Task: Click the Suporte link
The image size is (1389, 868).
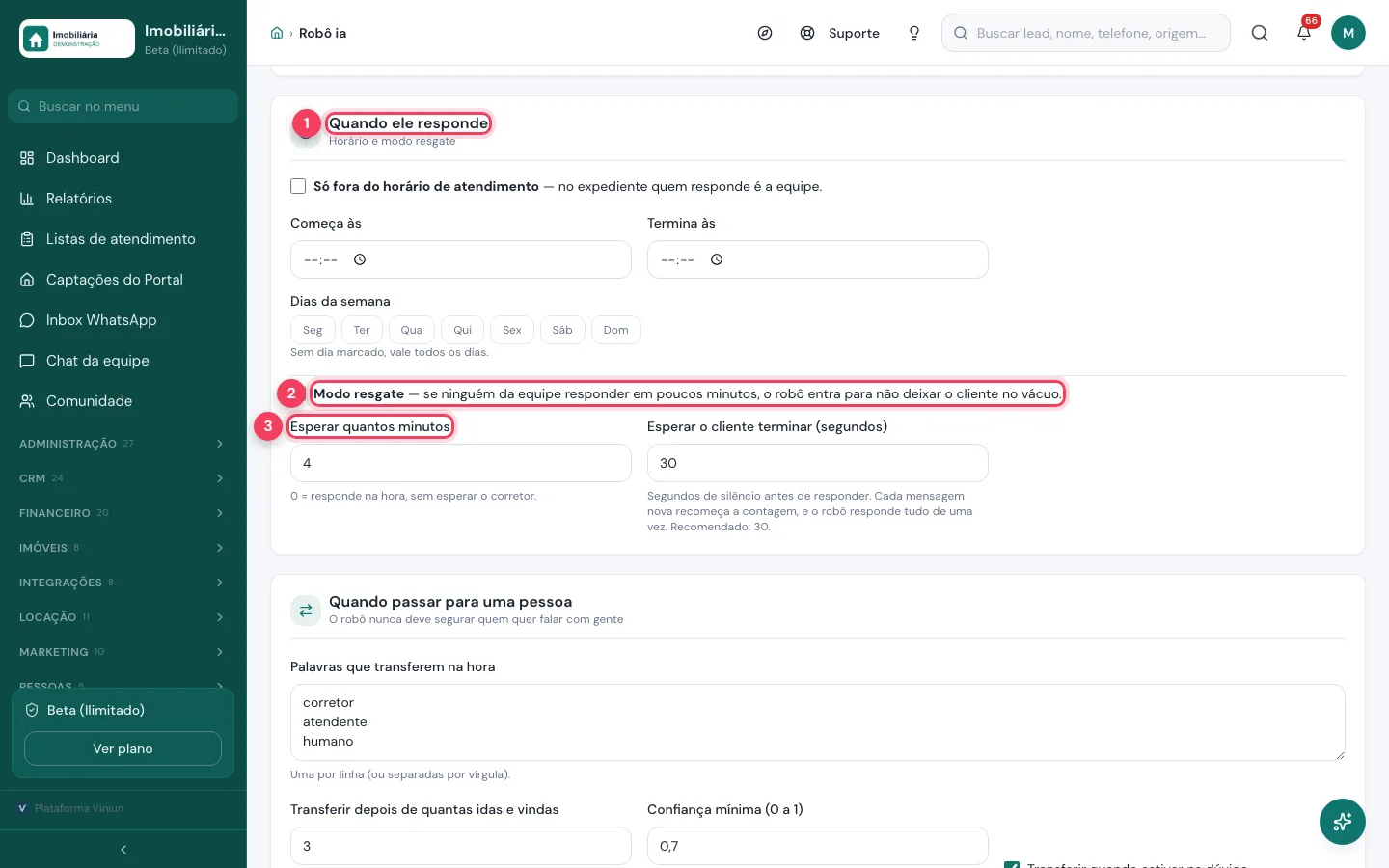Action: click(840, 33)
